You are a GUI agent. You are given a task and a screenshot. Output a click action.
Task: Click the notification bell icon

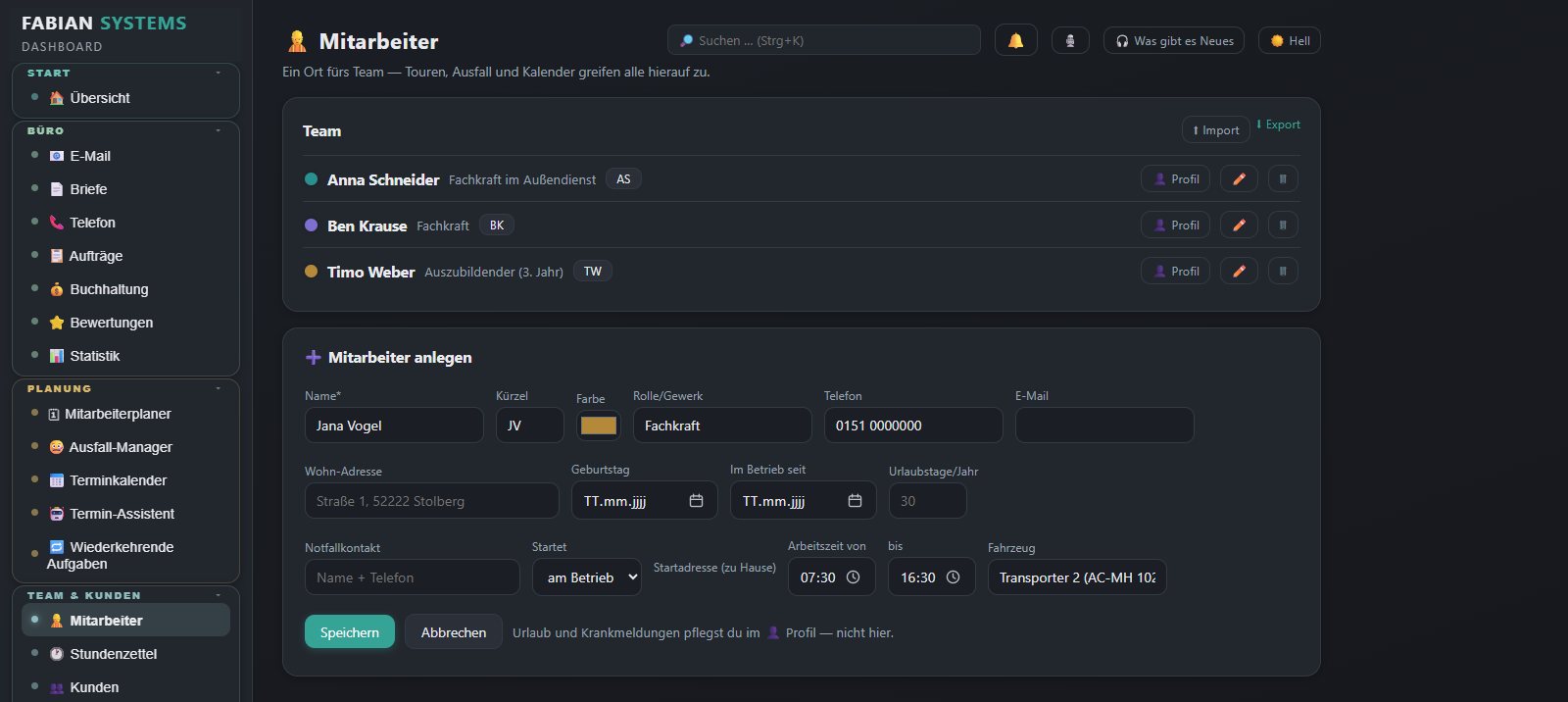(1016, 40)
